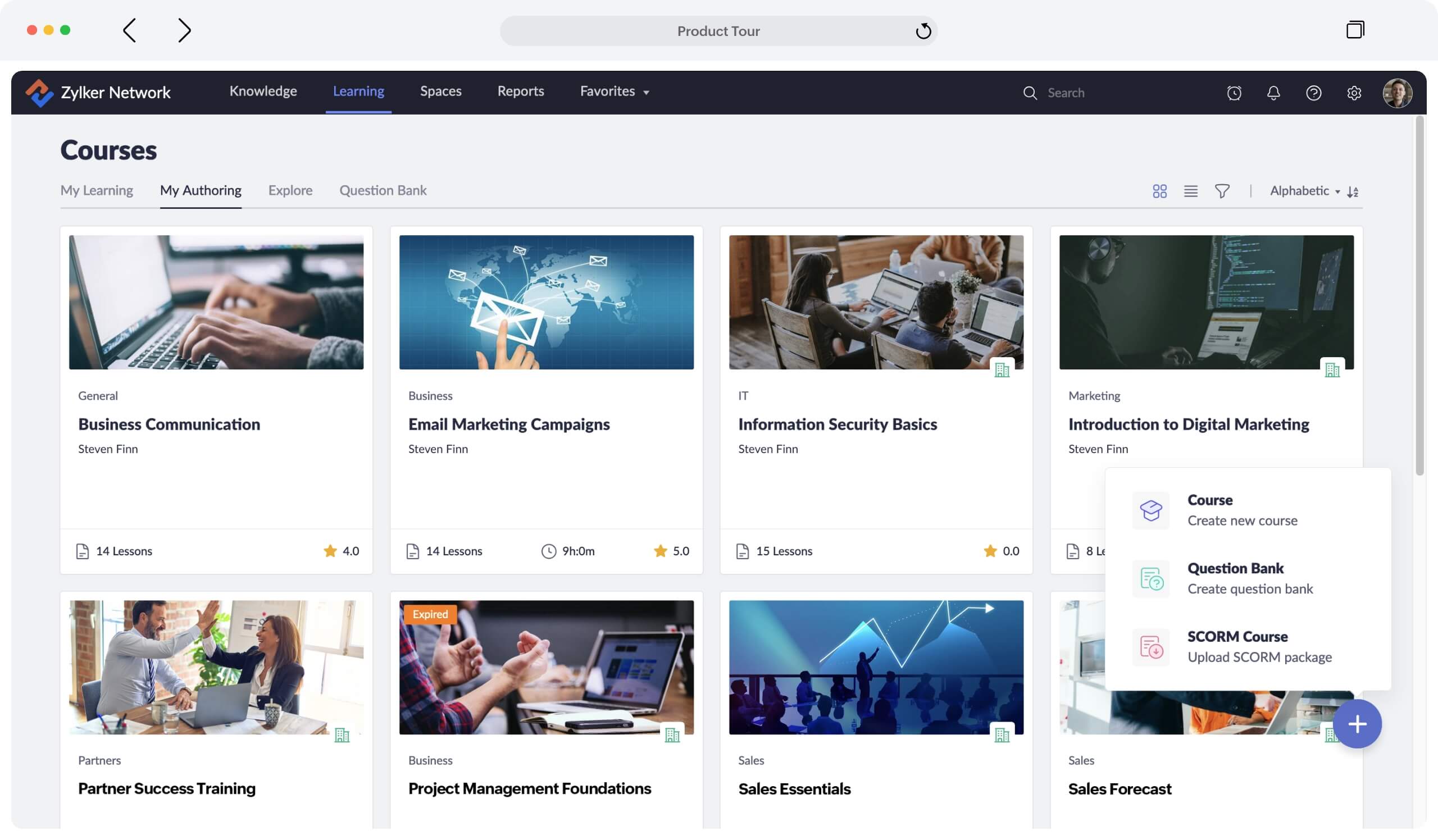
Task: Expand the Favorites navigation dropdown
Action: pos(614,91)
